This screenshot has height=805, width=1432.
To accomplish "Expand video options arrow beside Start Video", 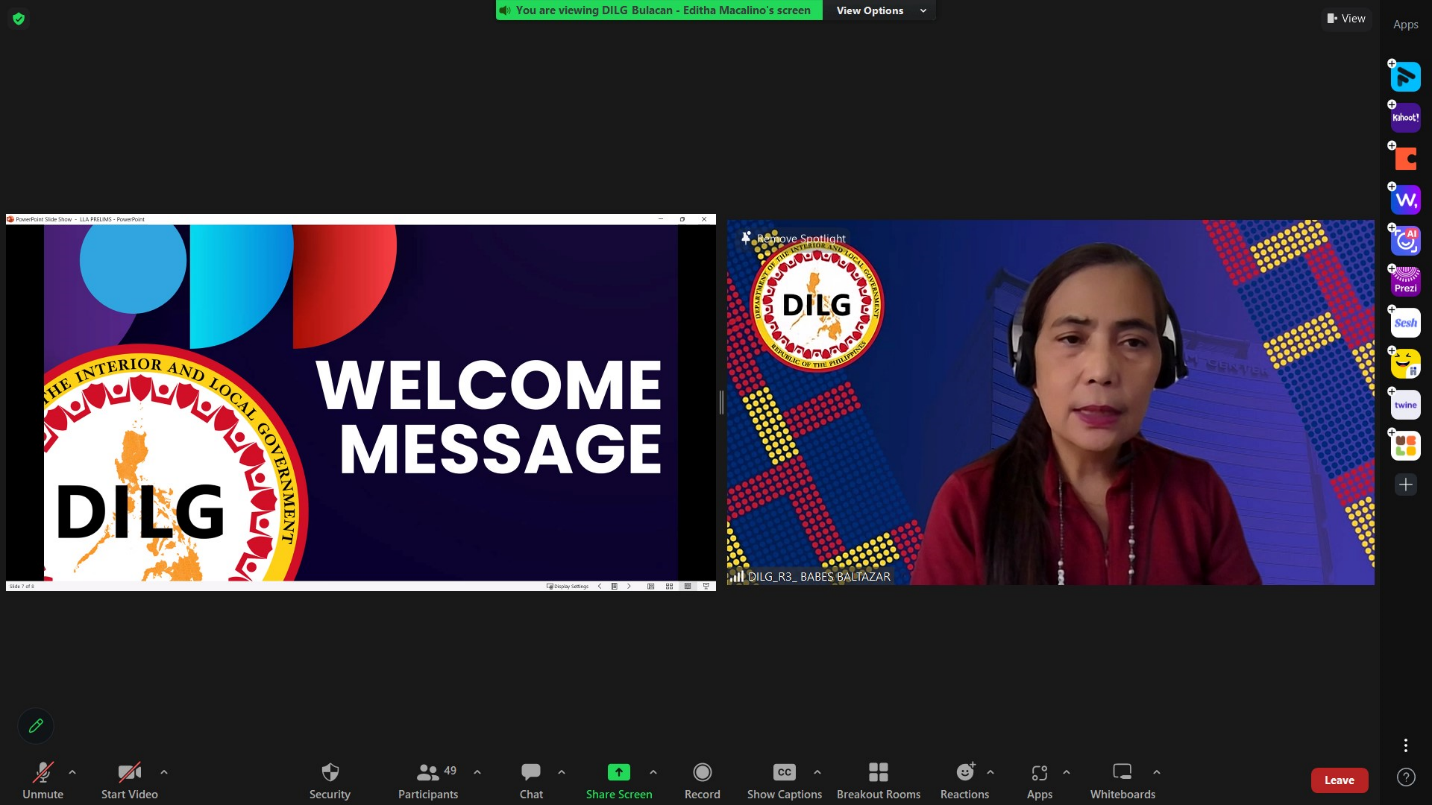I will click(164, 772).
